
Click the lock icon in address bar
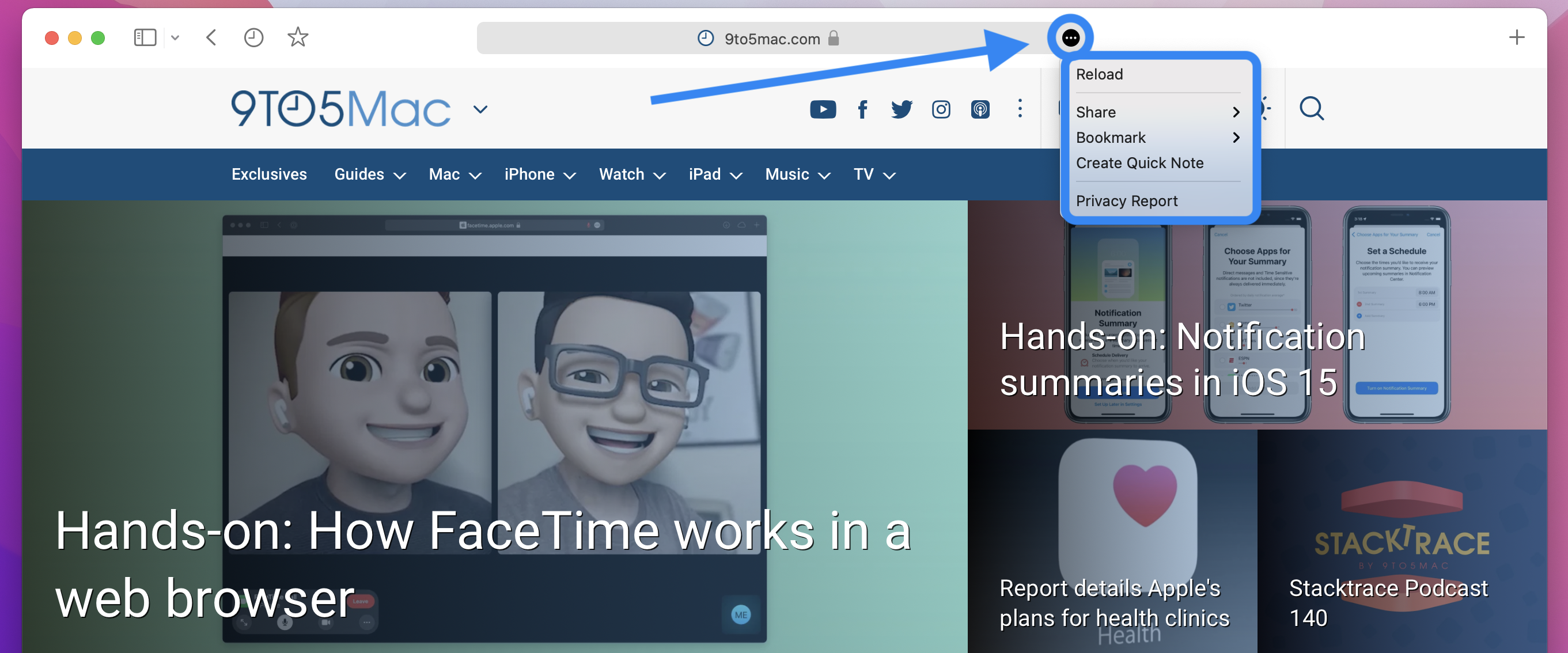pyautogui.click(x=834, y=39)
